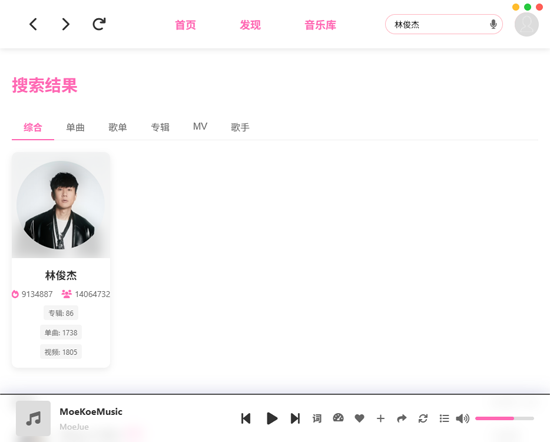
Task: Select the MoeJue artist label
Action: [x=74, y=427]
